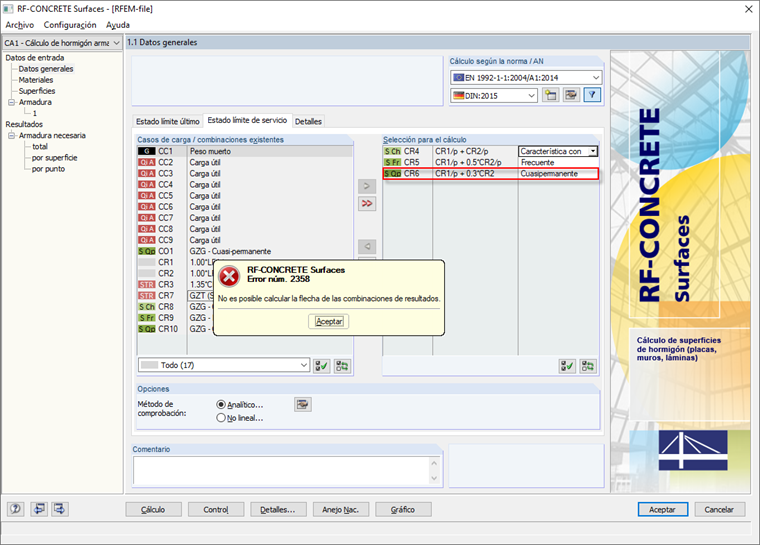This screenshot has width=760, height=545.
Task: Select Datos generales in the tree
Action: tap(46, 69)
